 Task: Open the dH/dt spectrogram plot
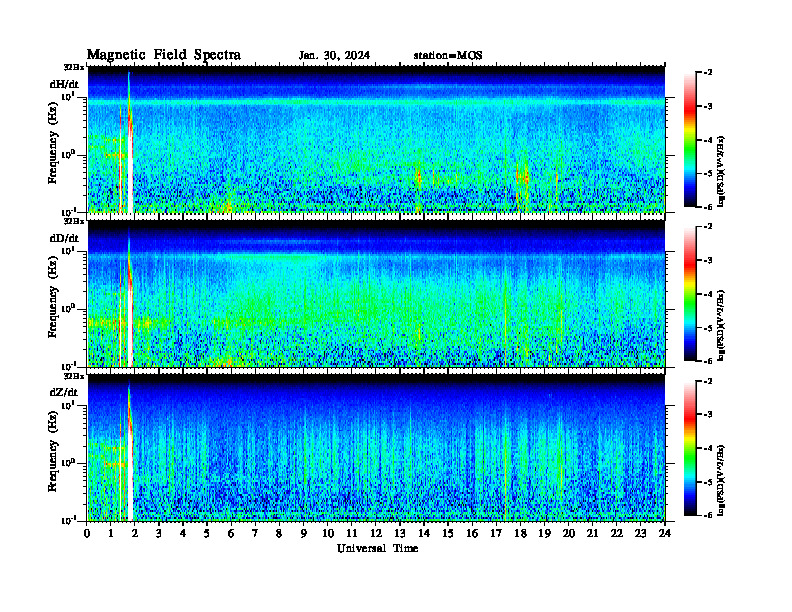(376, 139)
